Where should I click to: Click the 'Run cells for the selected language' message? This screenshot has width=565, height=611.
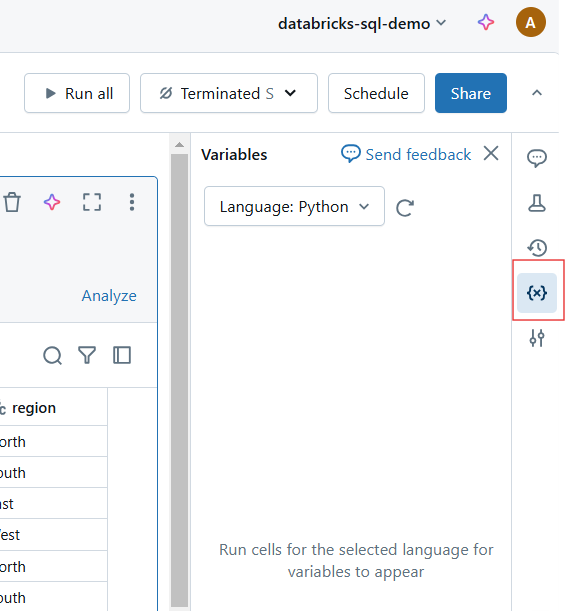[x=356, y=561]
